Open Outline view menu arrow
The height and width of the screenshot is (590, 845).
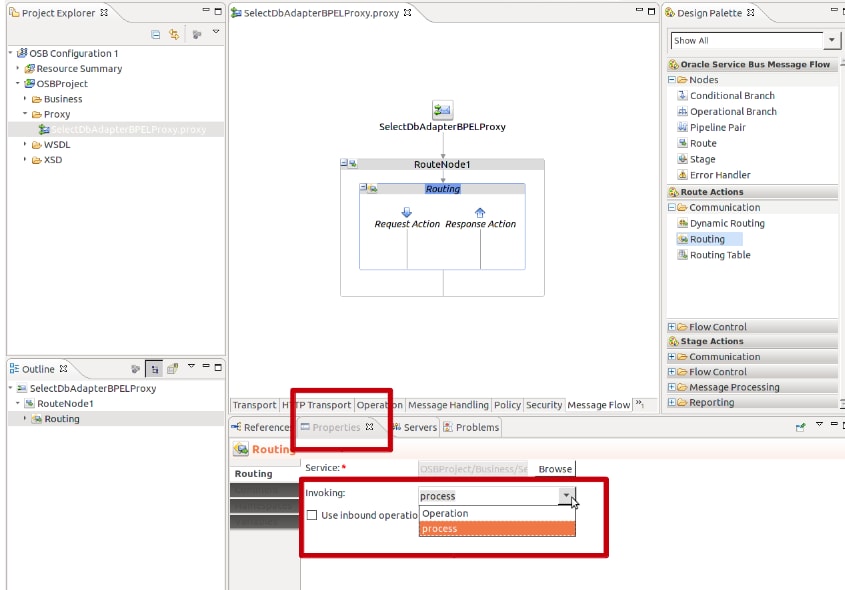click(x=191, y=366)
